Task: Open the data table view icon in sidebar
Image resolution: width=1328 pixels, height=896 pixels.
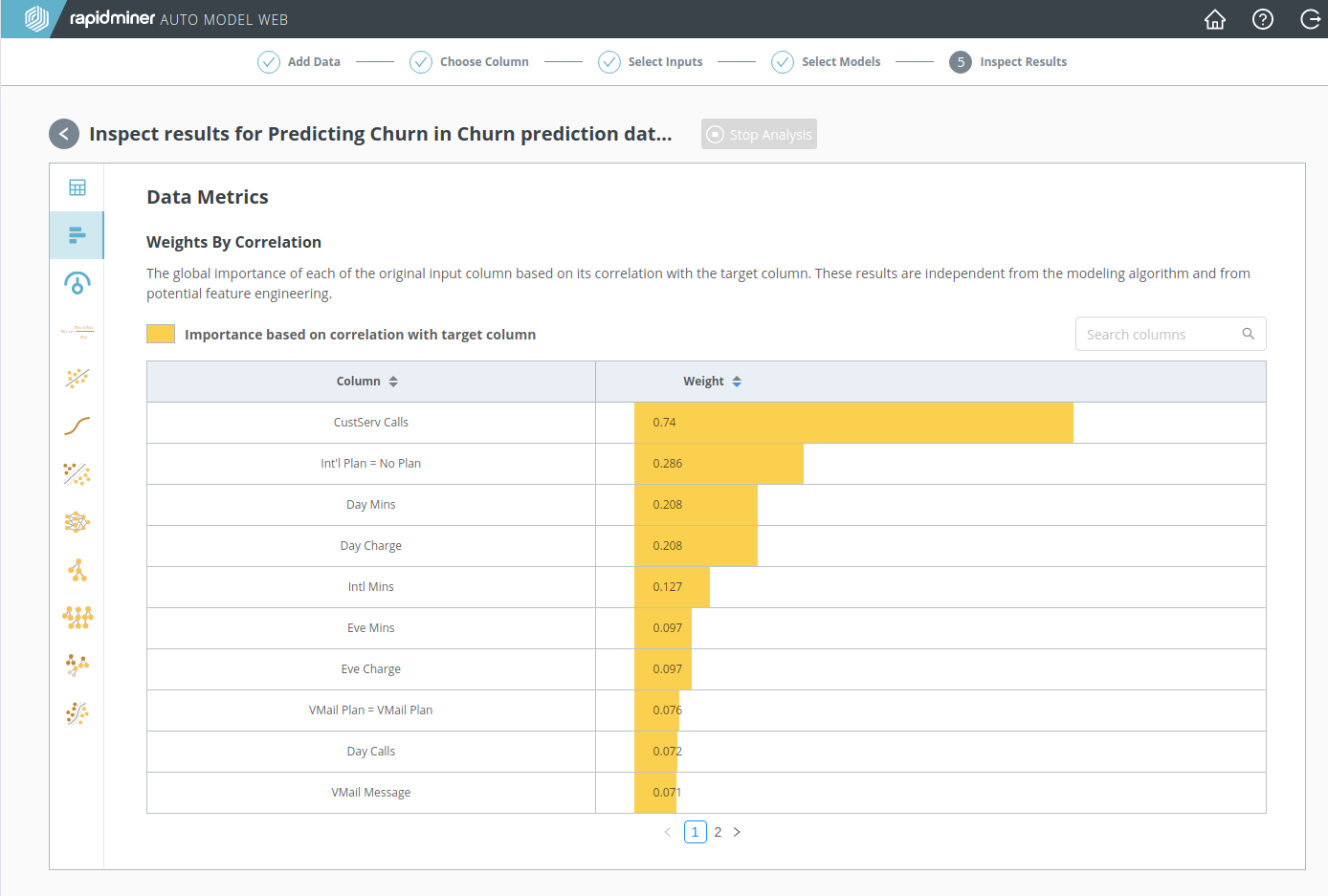Action: (x=77, y=187)
